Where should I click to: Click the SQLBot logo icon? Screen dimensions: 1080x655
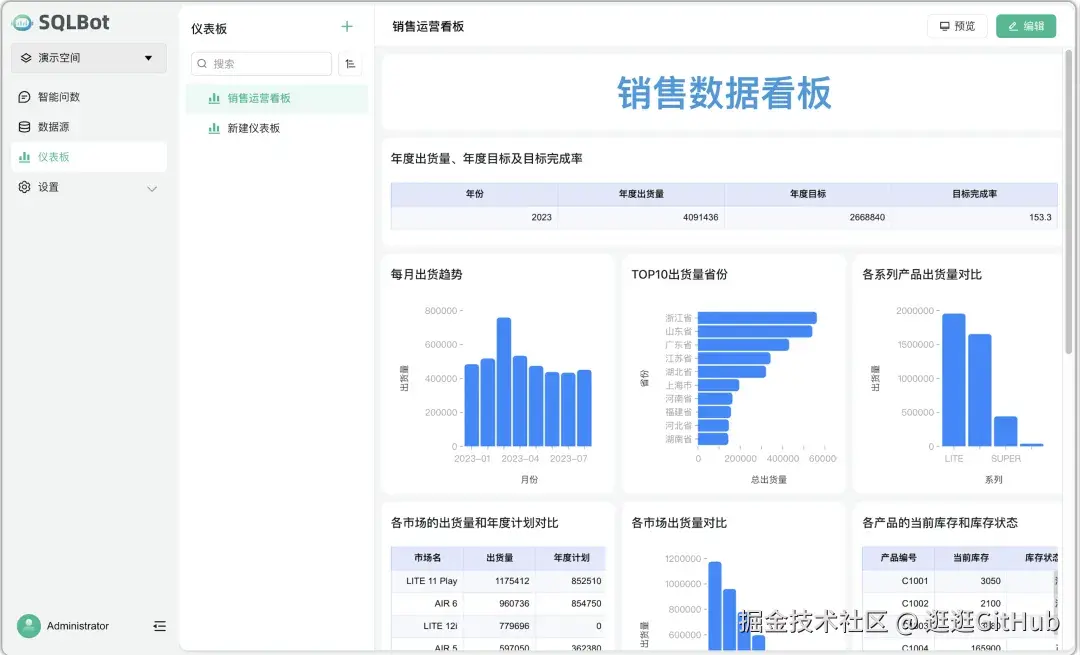(x=22, y=21)
